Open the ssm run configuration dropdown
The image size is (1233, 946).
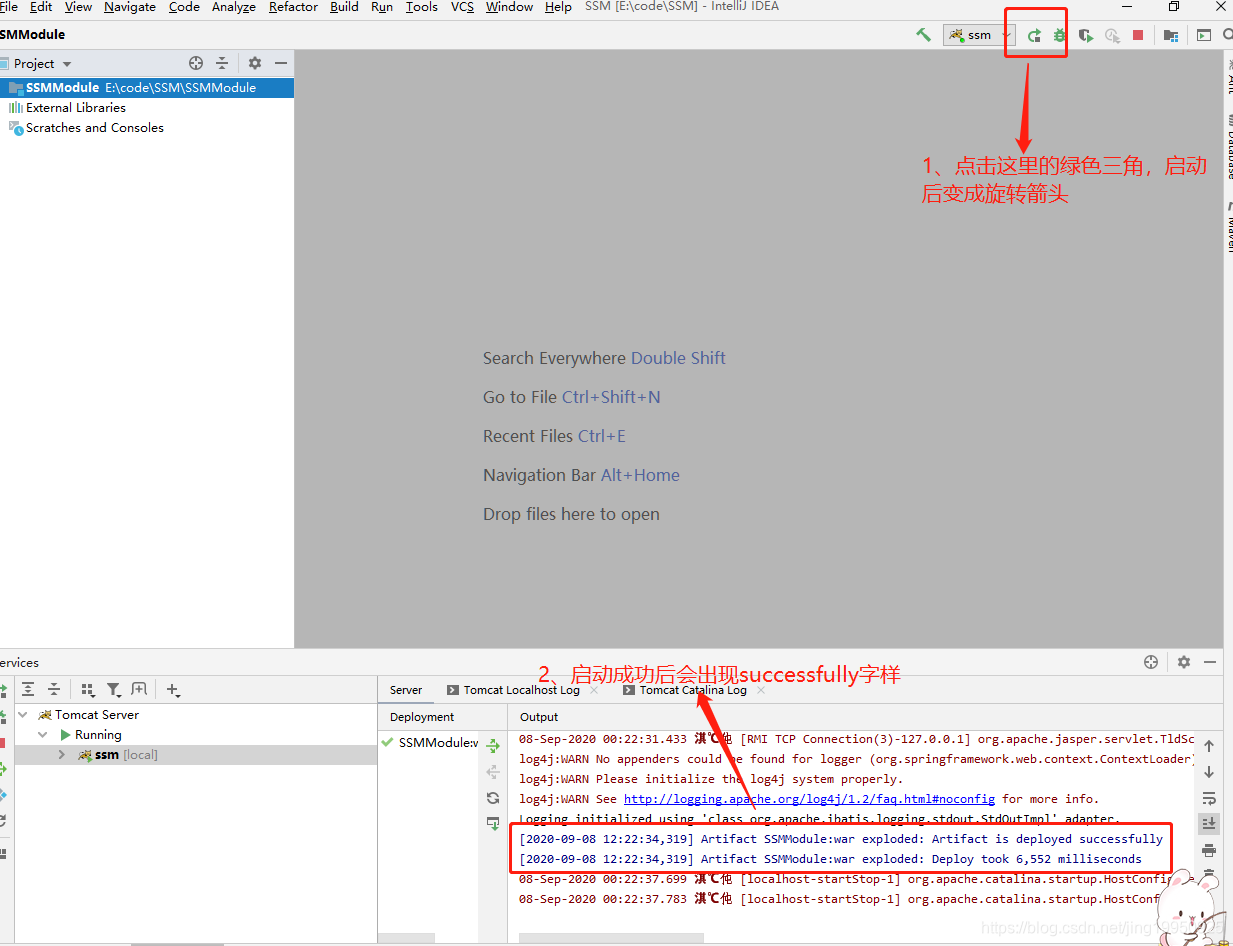point(979,35)
